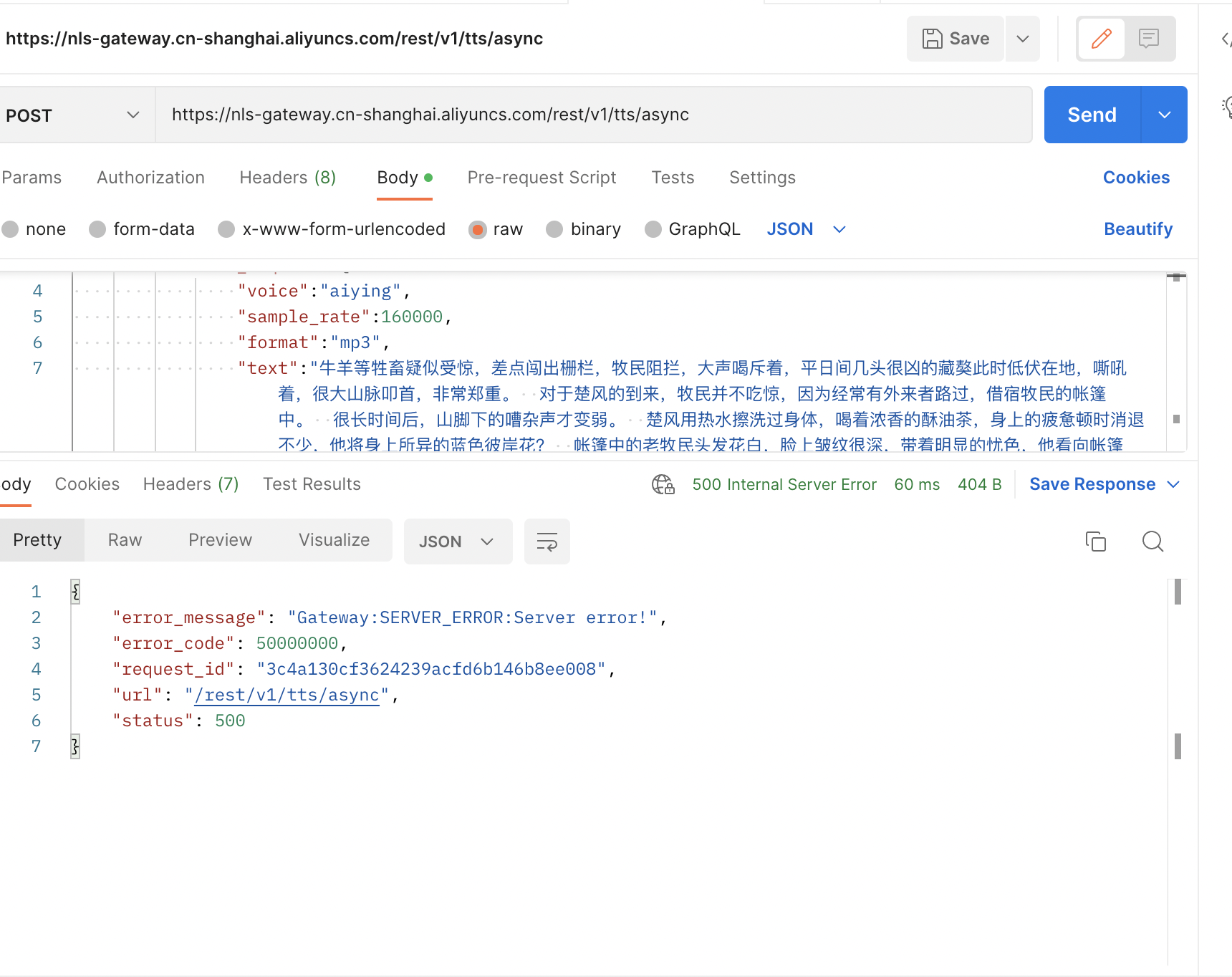
Task: Click the error_message value text
Action: (x=473, y=618)
